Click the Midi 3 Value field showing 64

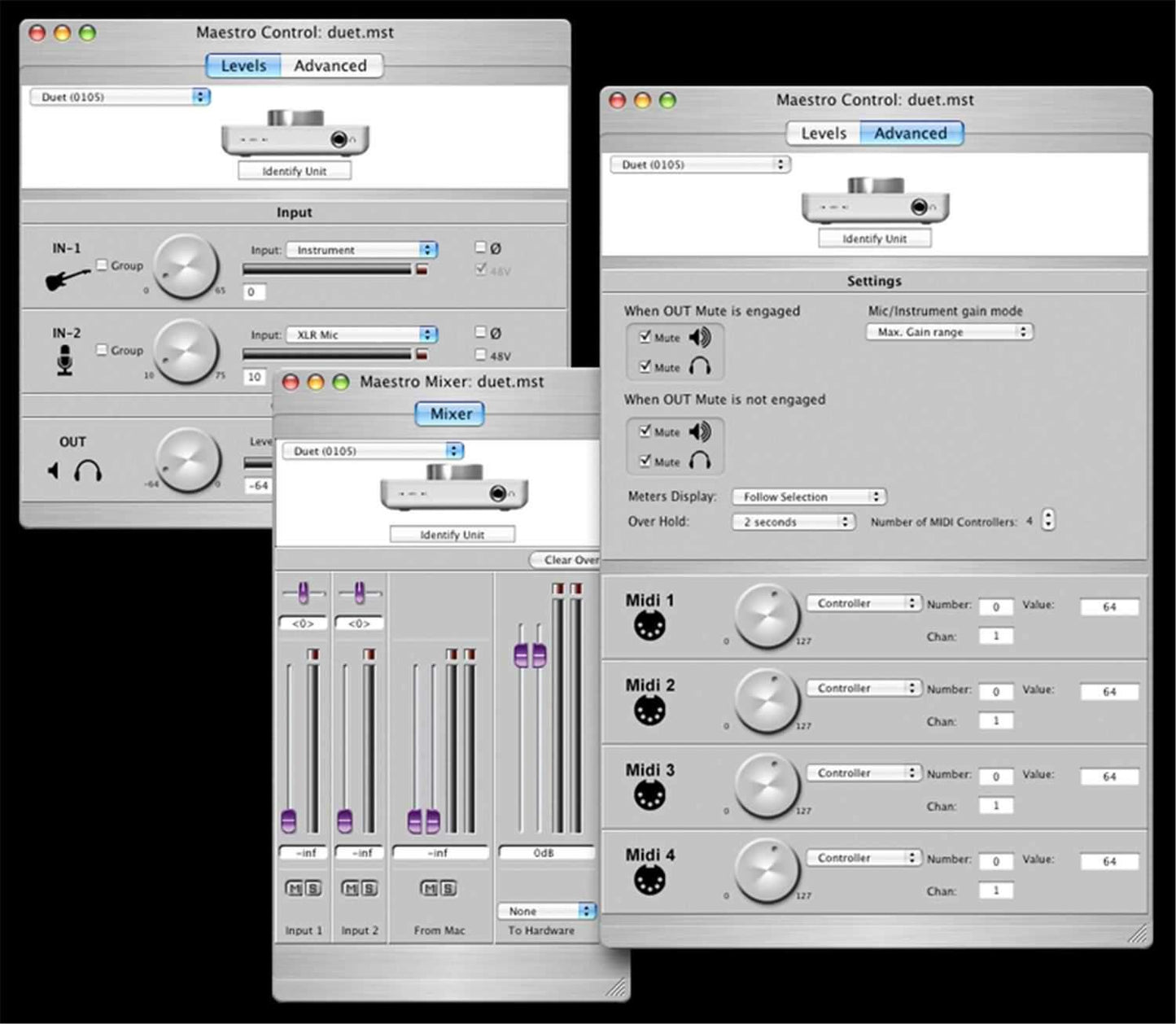[x=1108, y=776]
